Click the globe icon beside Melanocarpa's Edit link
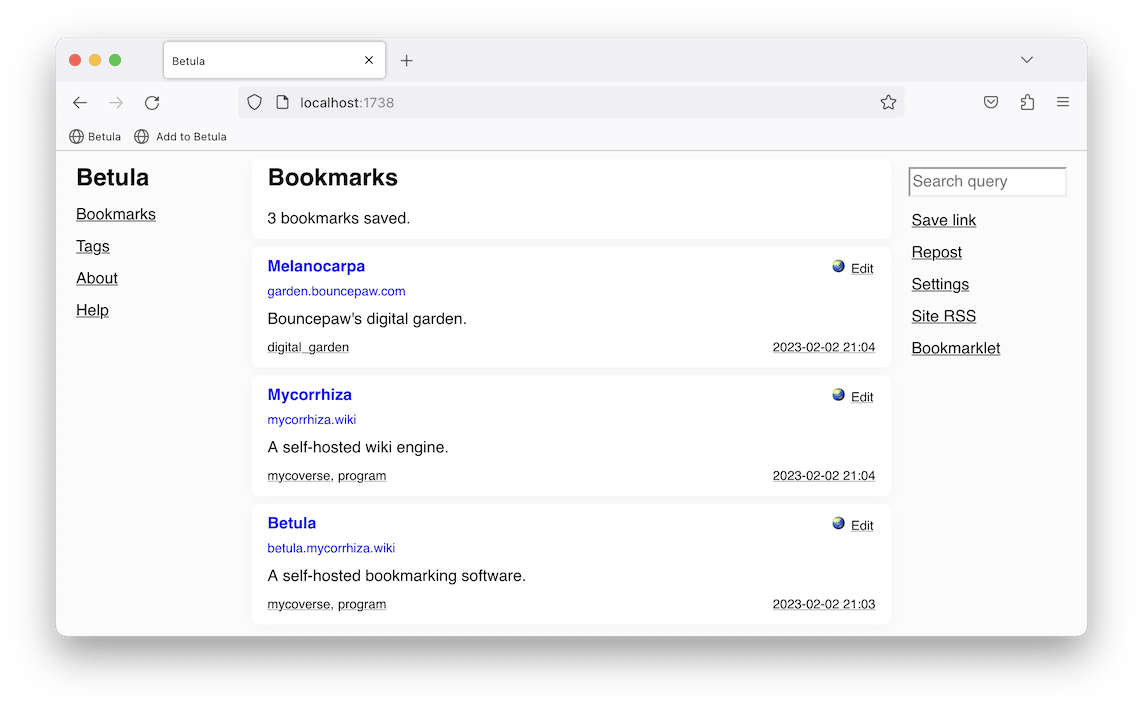The image size is (1143, 710). coord(838,267)
